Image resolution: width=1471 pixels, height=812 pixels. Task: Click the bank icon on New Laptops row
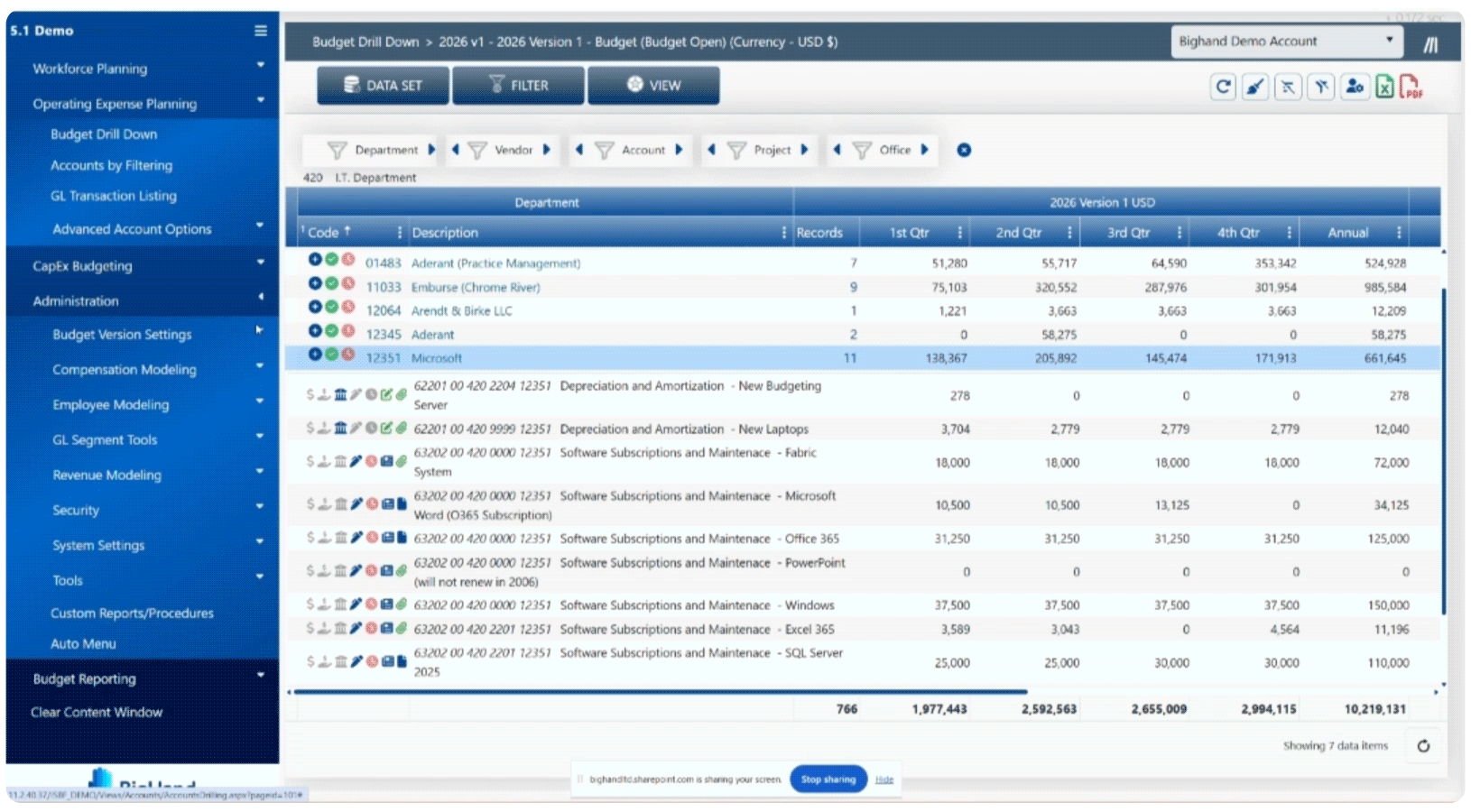tap(340, 428)
